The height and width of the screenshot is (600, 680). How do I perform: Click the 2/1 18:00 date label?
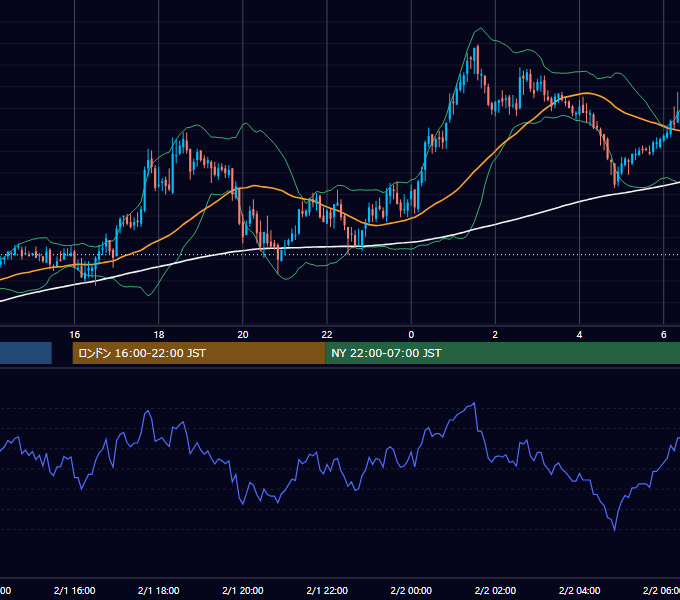(x=159, y=590)
